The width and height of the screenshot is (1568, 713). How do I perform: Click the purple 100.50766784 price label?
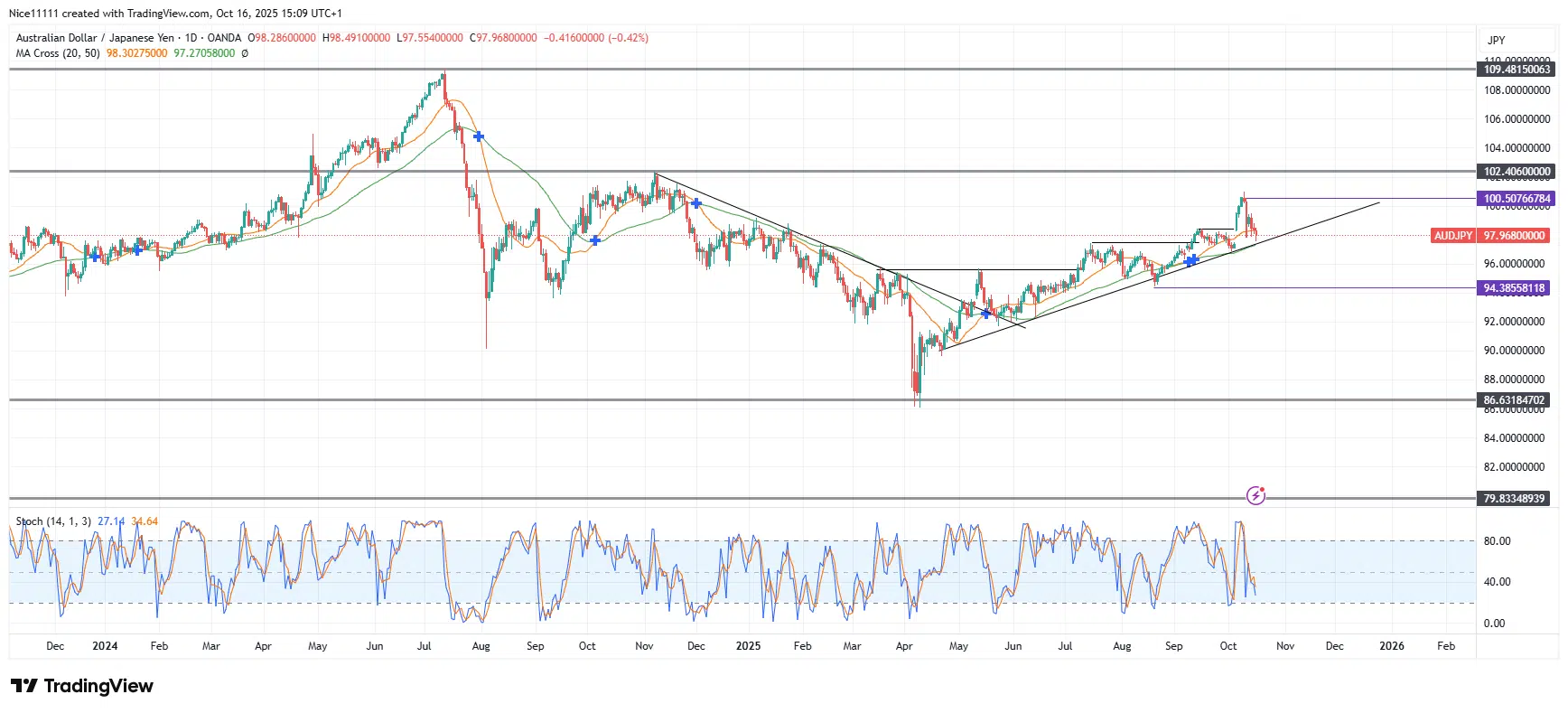tap(1517, 199)
